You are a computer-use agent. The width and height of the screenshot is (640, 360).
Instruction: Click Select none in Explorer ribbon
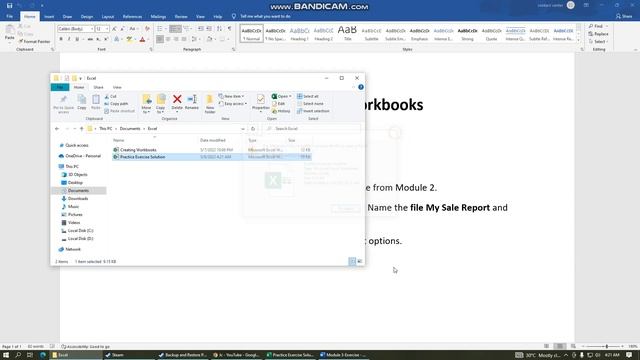(x=310, y=104)
